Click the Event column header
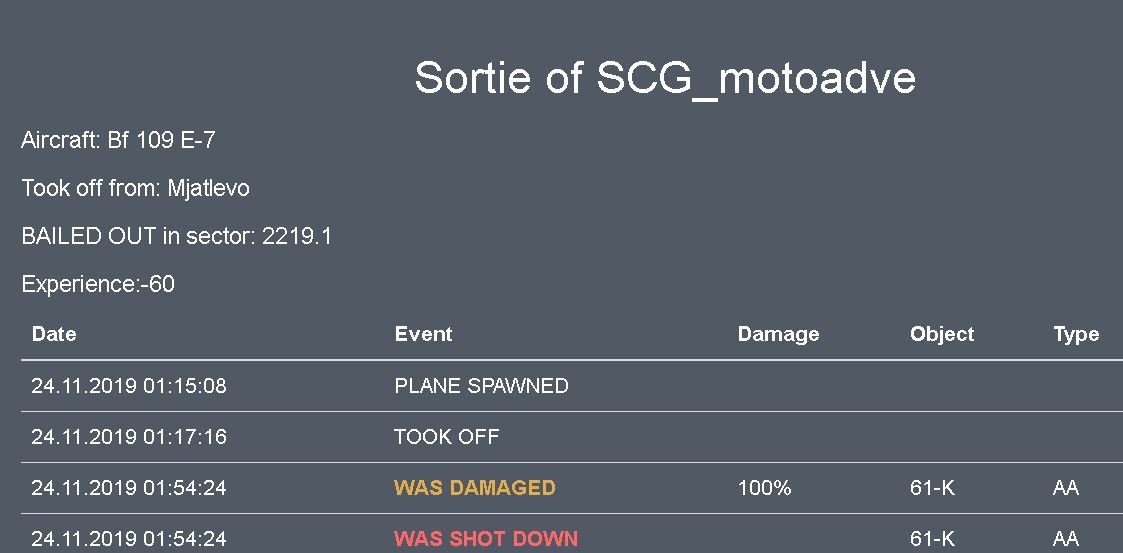This screenshot has height=553, width=1123. [x=423, y=334]
